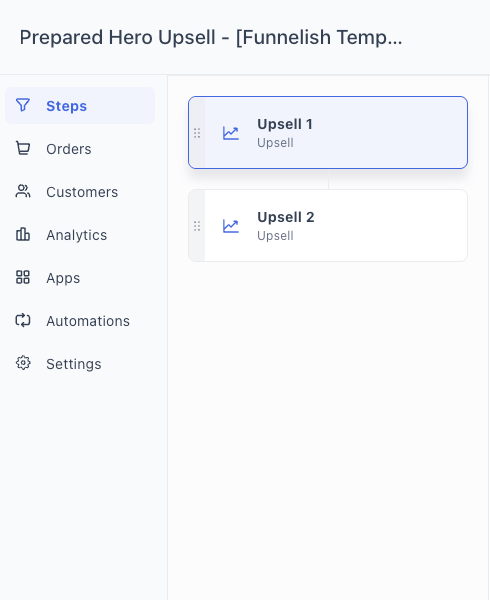
Task: Click the Apps grid icon
Action: pos(23,277)
